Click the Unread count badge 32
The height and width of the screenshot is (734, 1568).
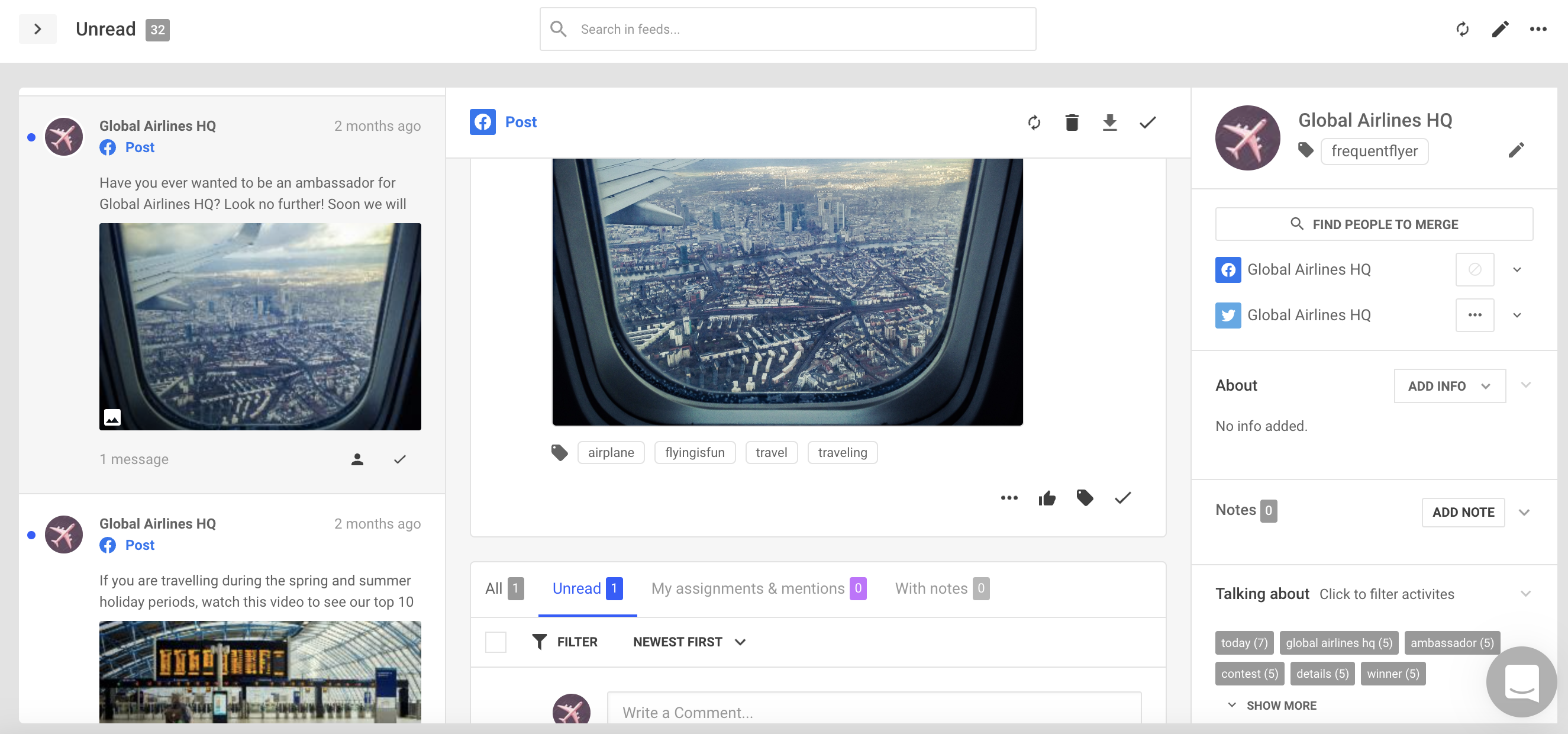tap(157, 29)
